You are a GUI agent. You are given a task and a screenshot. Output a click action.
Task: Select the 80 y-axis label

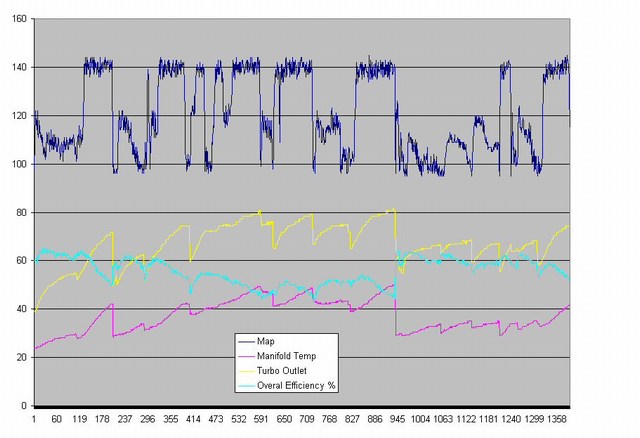(x=20, y=212)
